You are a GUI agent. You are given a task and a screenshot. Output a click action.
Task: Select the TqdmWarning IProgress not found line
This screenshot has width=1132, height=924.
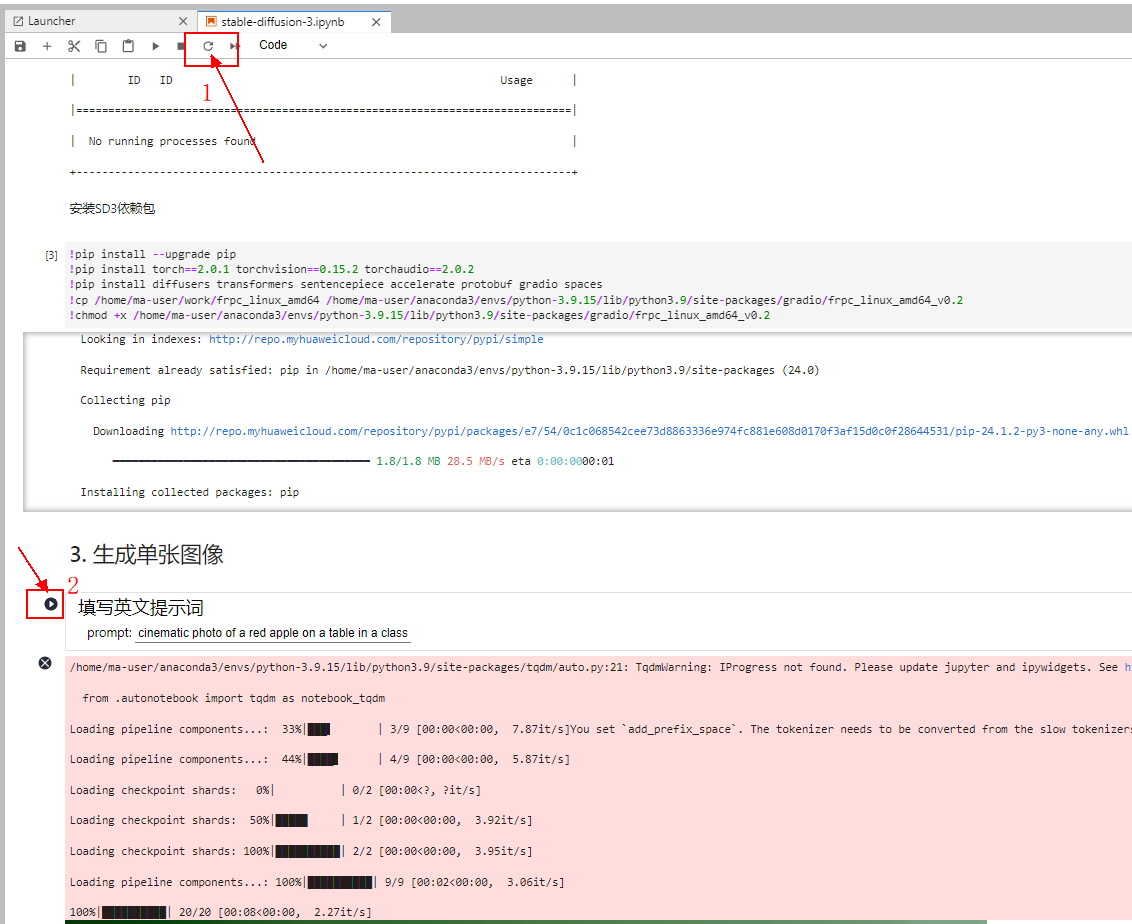tap(599, 667)
